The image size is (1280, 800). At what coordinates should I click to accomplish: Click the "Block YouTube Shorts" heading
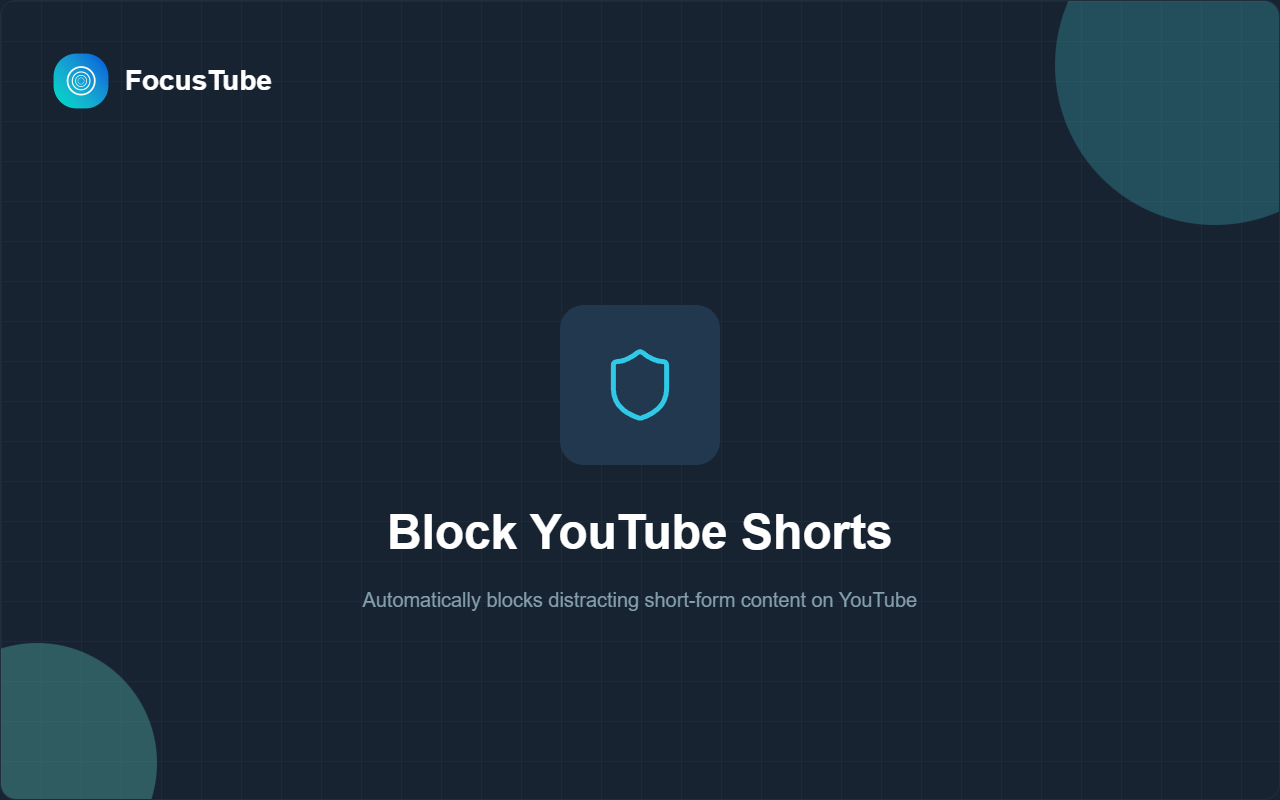tap(640, 532)
